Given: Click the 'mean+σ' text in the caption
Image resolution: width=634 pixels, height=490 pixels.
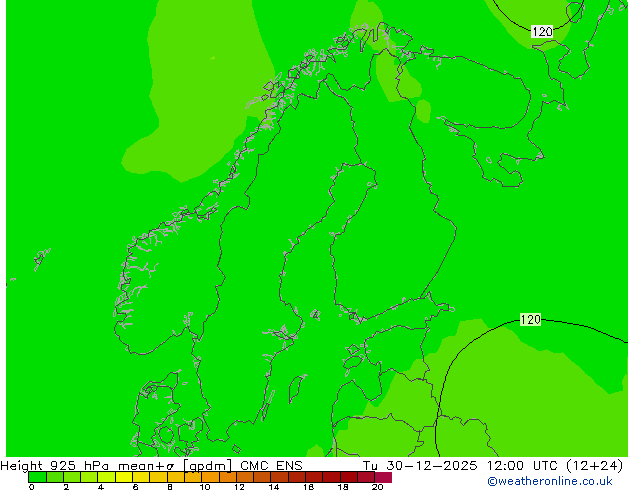Looking at the screenshot, I should click(146, 466).
